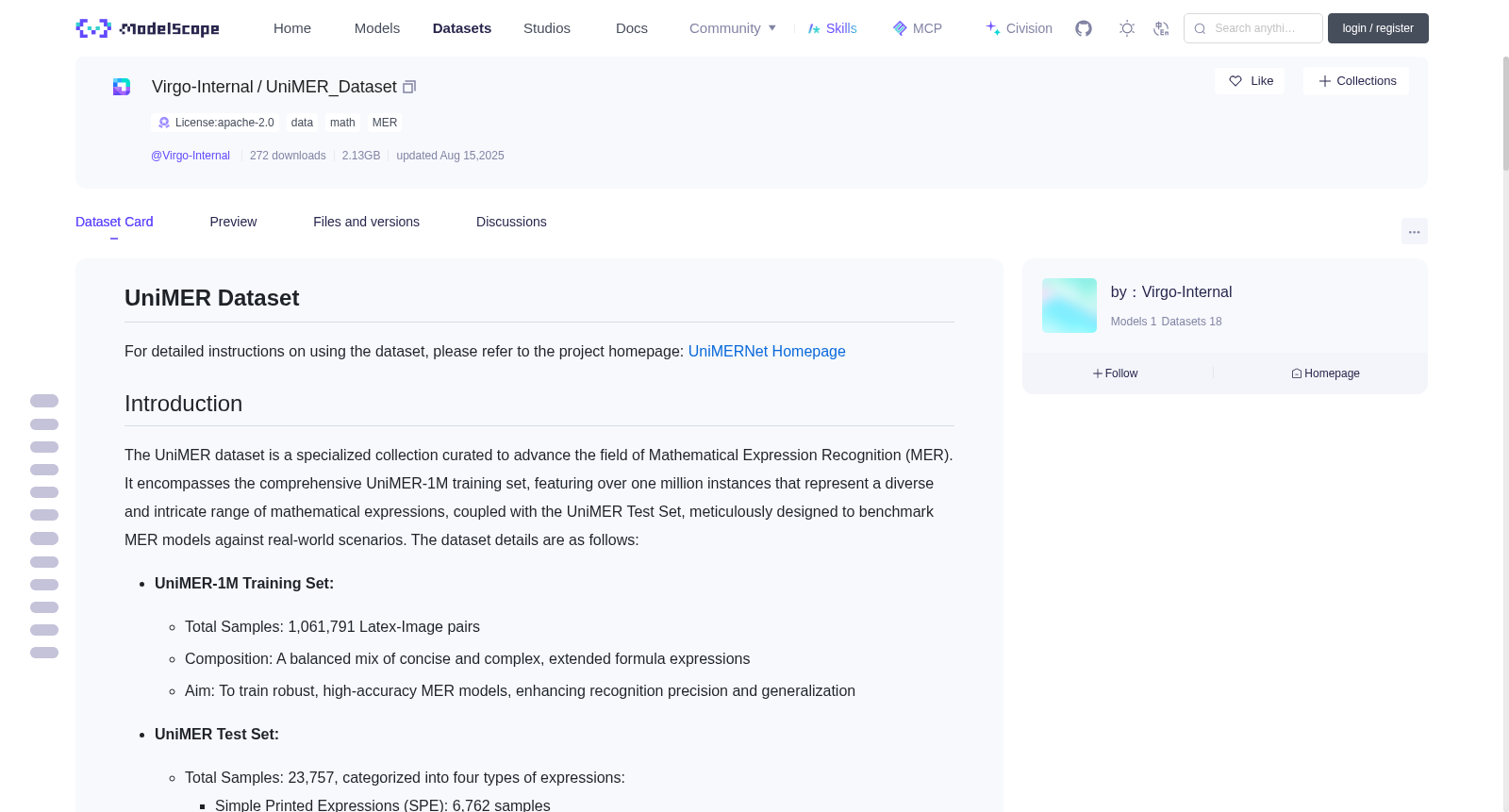The width and height of the screenshot is (1509, 812).
Task: Open the organization Homepage button
Action: pyautogui.click(x=1325, y=373)
